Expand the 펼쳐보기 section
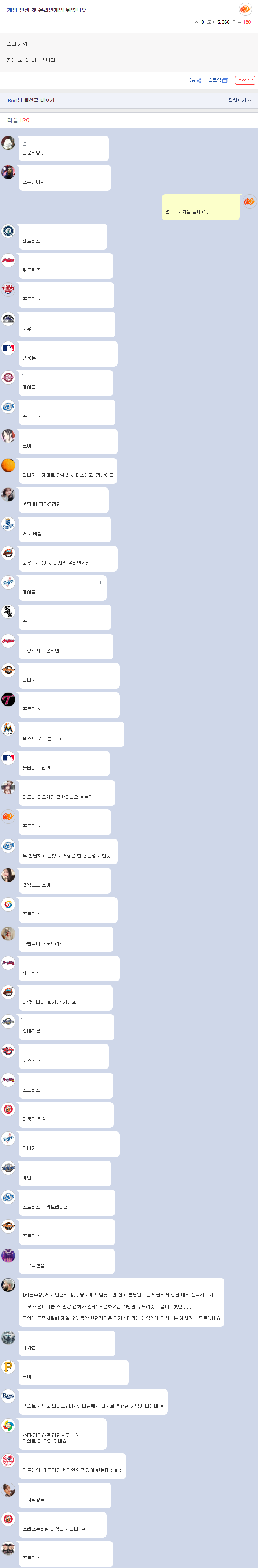 [x=240, y=100]
